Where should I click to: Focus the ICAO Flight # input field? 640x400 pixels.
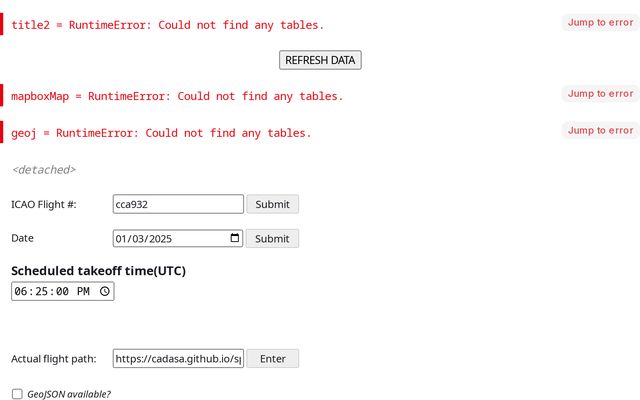point(178,204)
